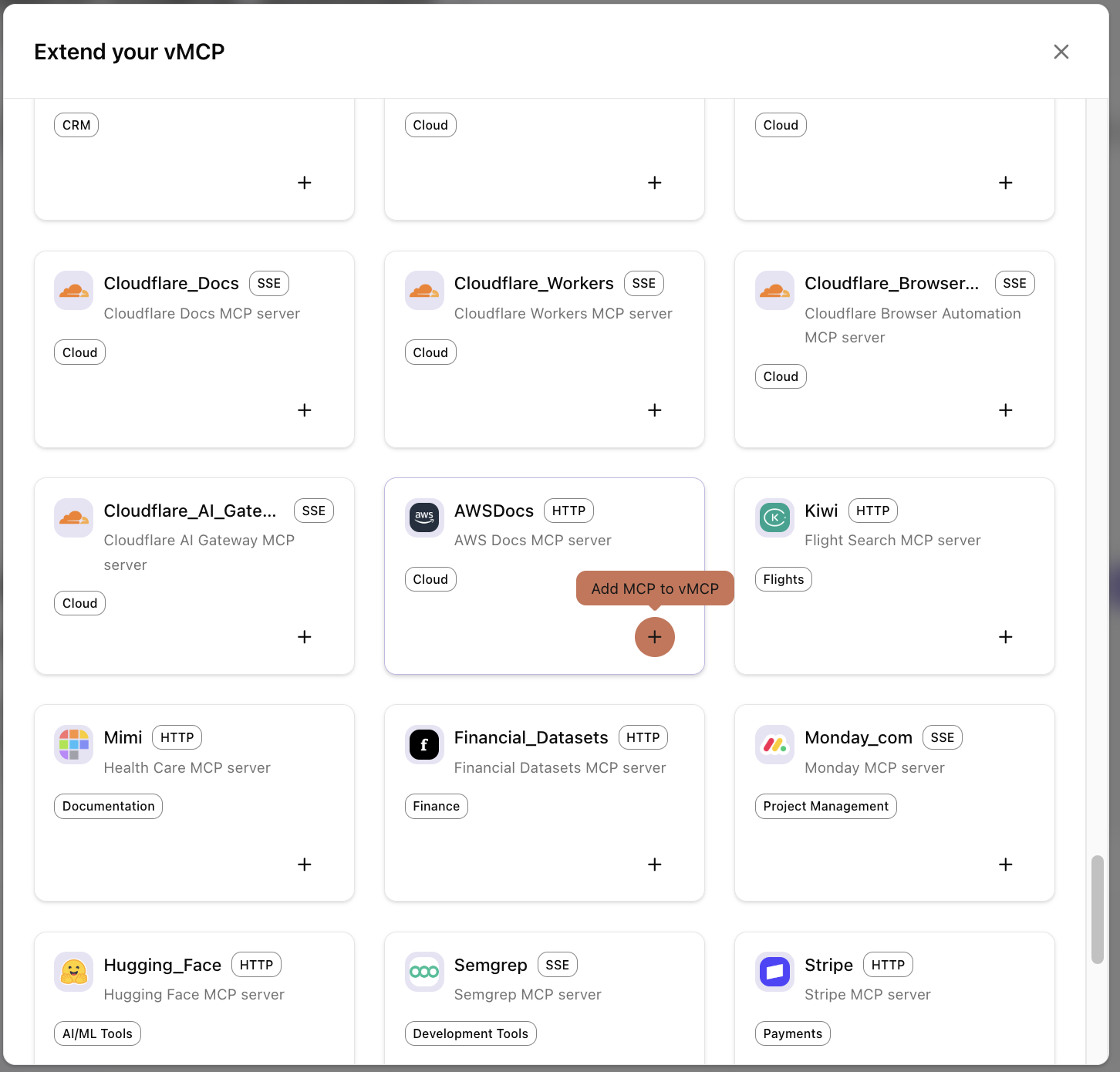Select the SSE badge on Cloudflare_Docs

tap(268, 283)
